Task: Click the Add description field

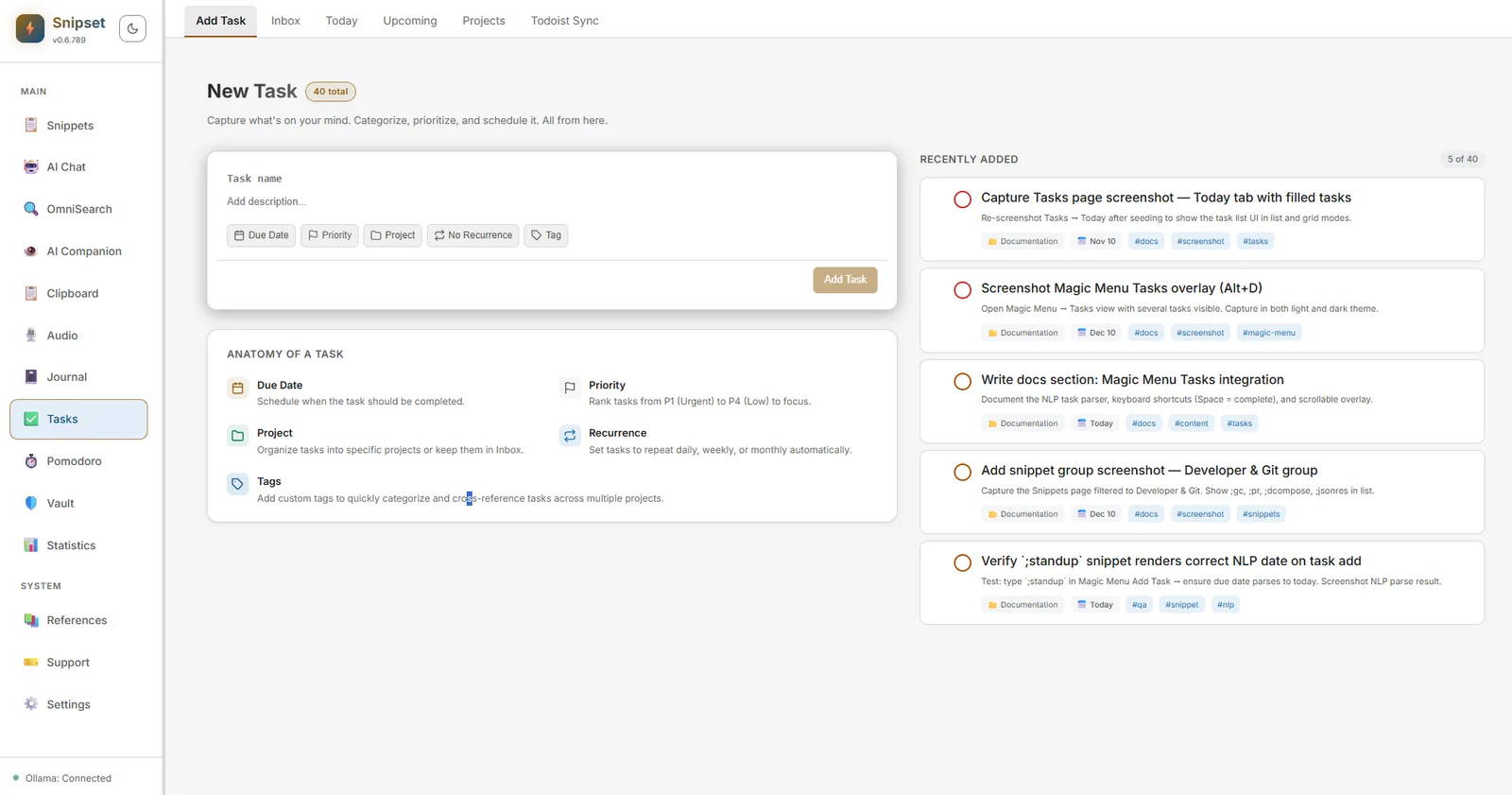Action: click(552, 201)
